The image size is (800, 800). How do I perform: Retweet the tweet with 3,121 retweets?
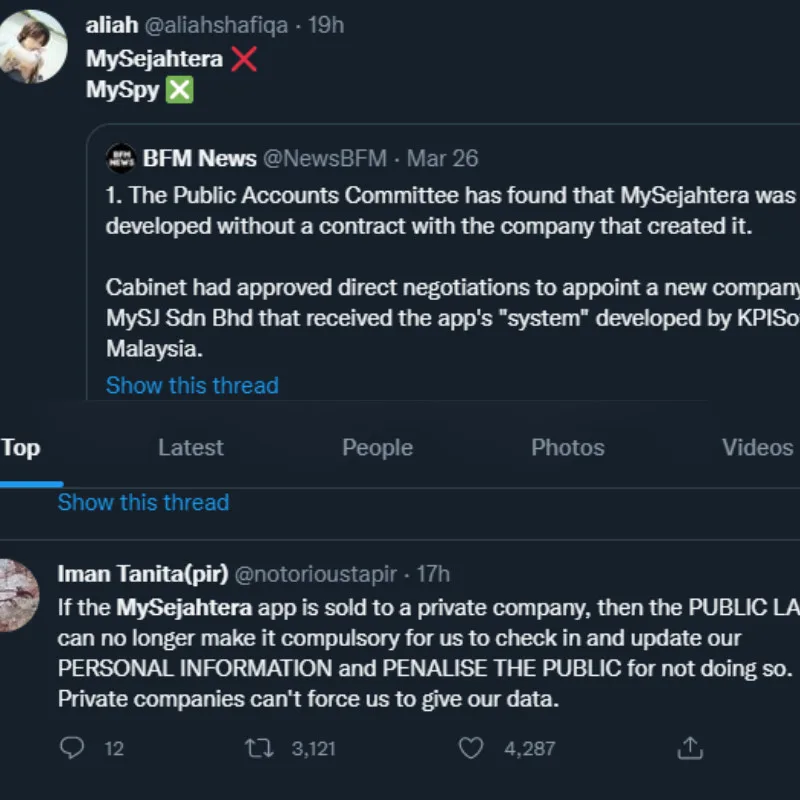260,748
